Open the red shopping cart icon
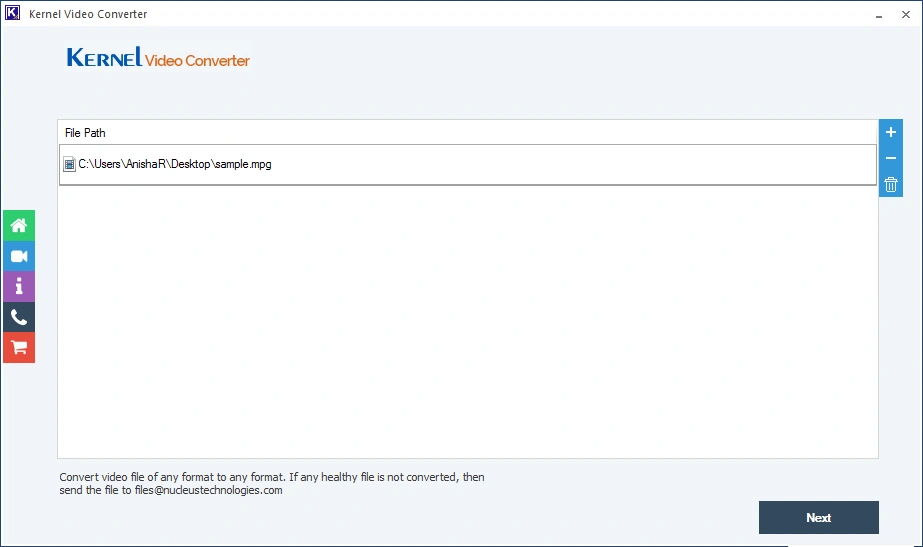Screen dimensions: 923x547 pos(19,348)
